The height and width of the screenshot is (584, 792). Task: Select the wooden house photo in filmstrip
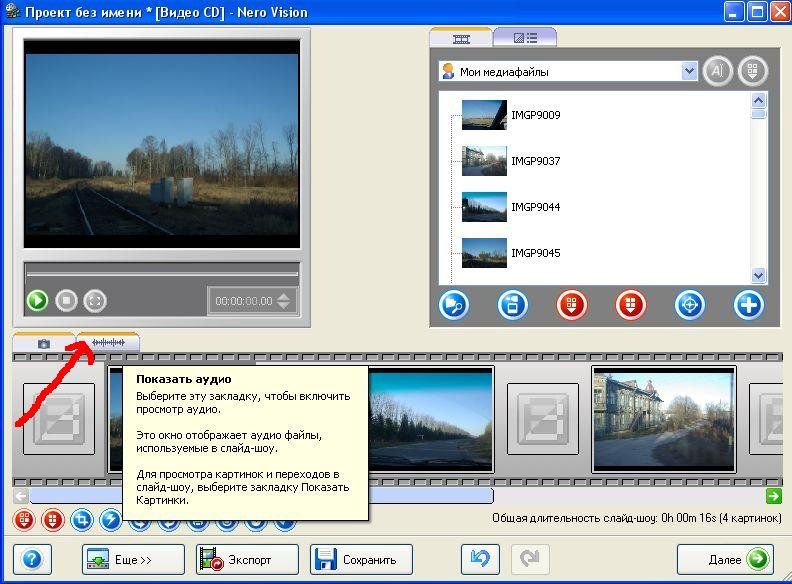(x=664, y=419)
